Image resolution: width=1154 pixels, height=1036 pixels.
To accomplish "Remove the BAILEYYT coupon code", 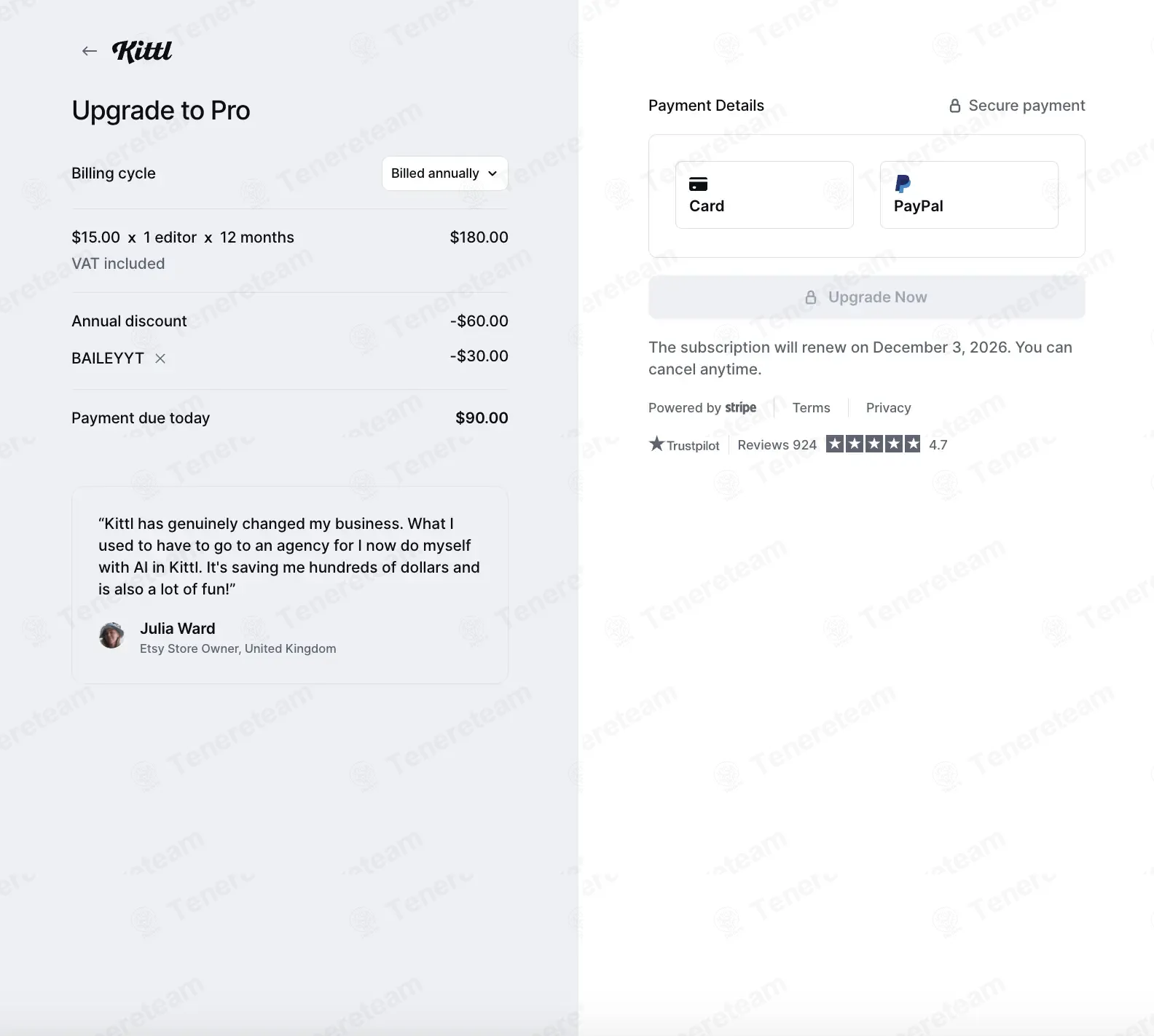I will (160, 358).
